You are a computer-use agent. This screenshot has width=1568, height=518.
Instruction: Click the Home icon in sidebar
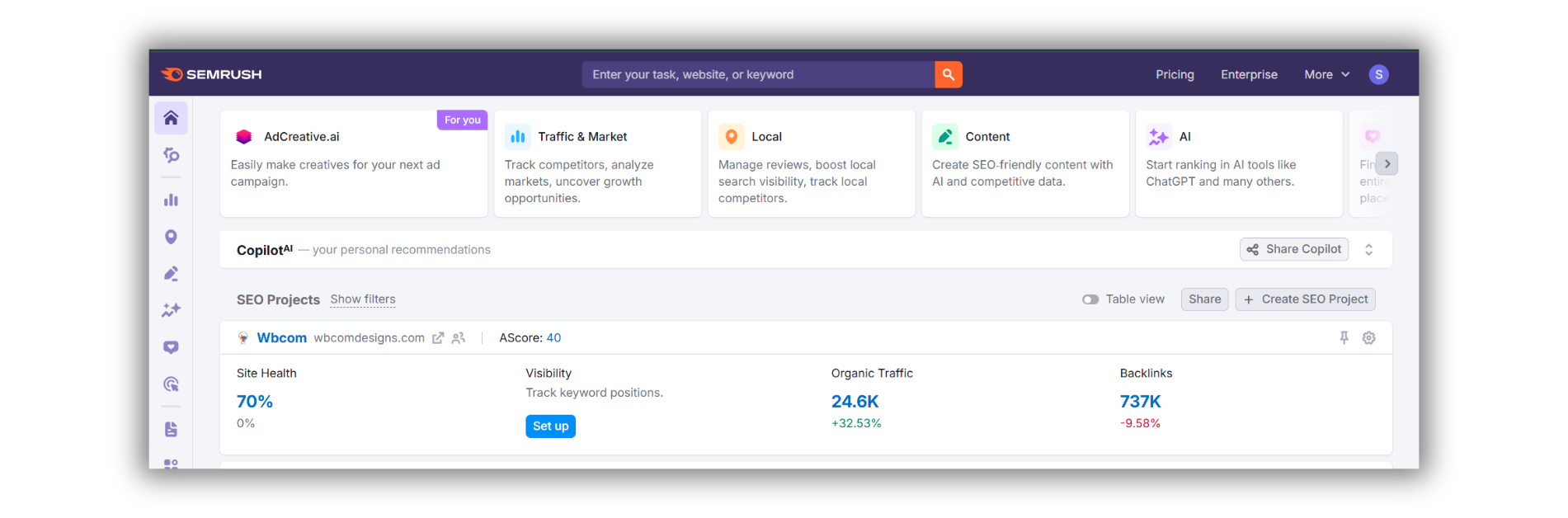171,118
